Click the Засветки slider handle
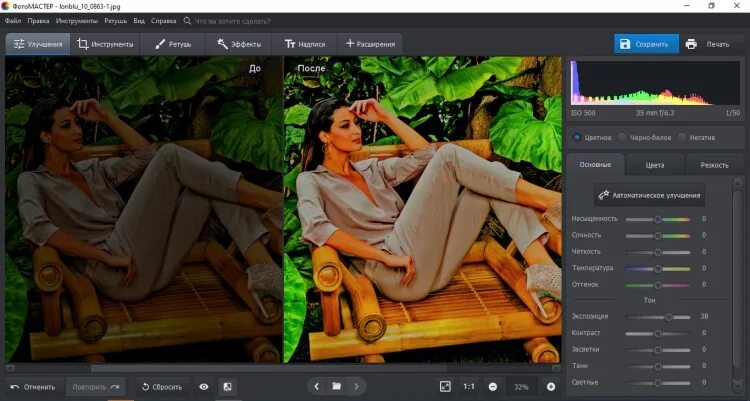 [658, 350]
